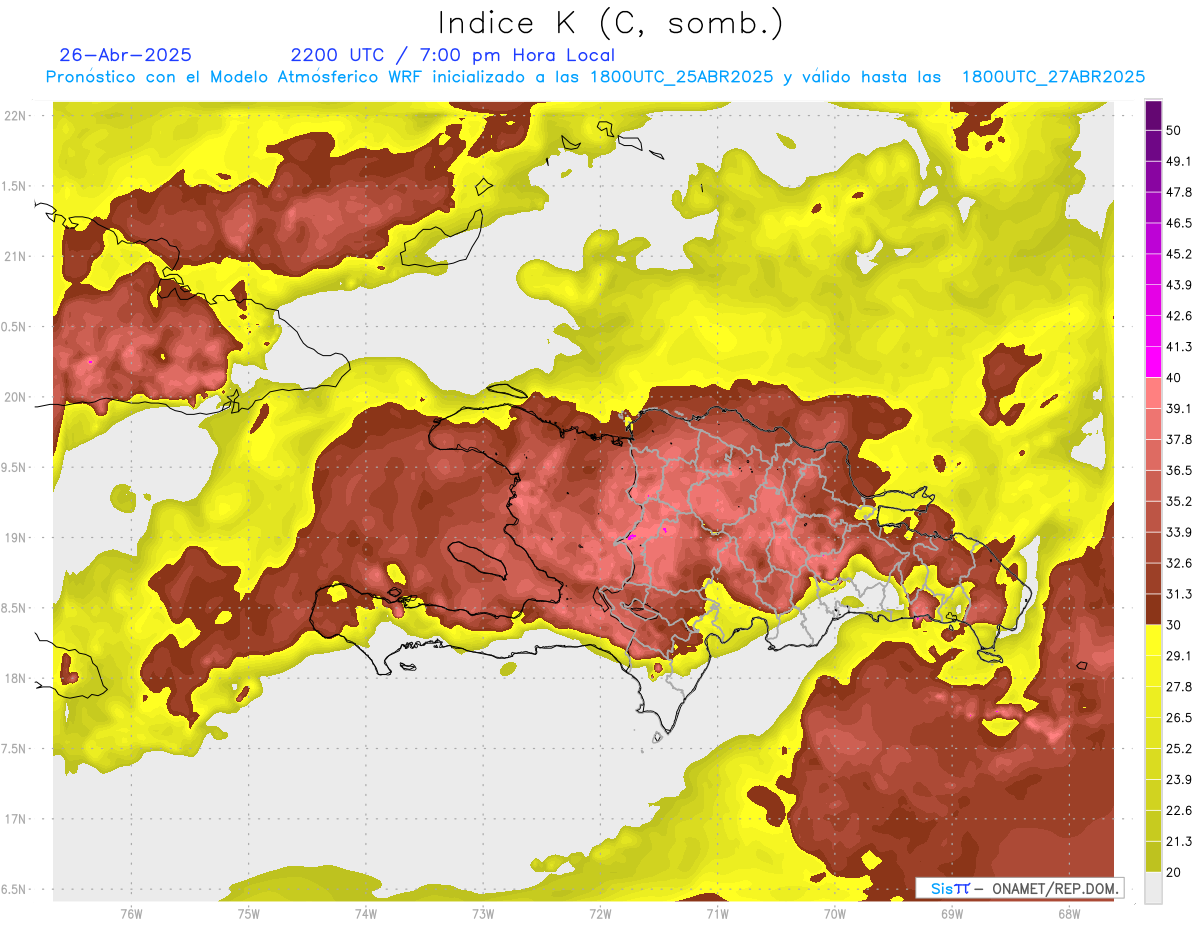Click the '75W' longitude label

[249, 914]
